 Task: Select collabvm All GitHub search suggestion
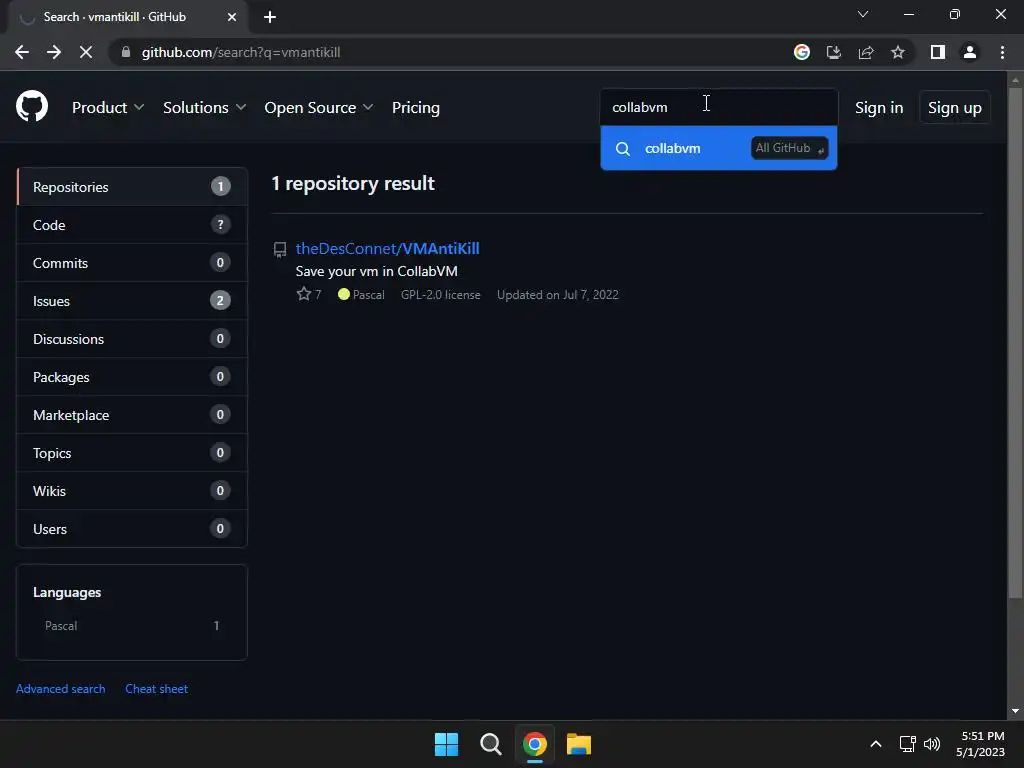(718, 148)
